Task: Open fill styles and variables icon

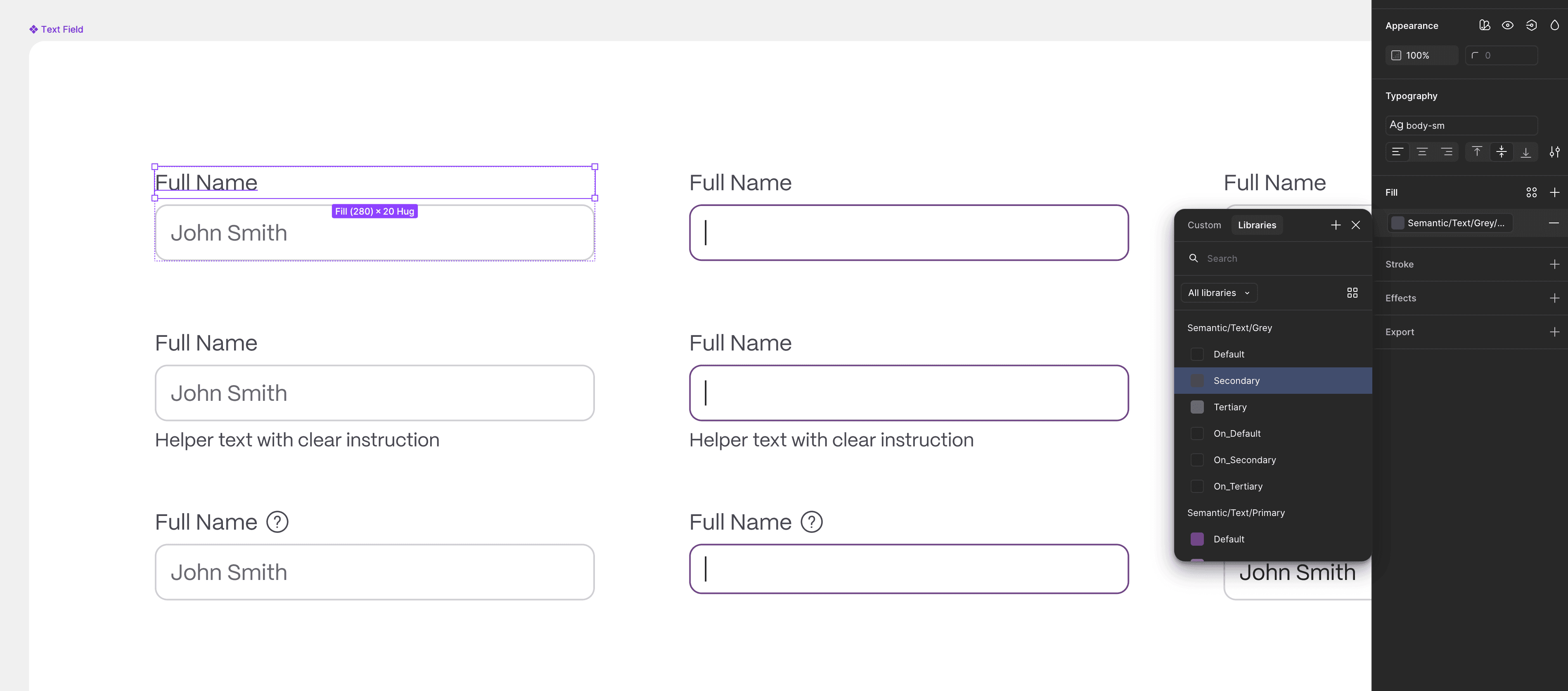Action: [x=1532, y=192]
